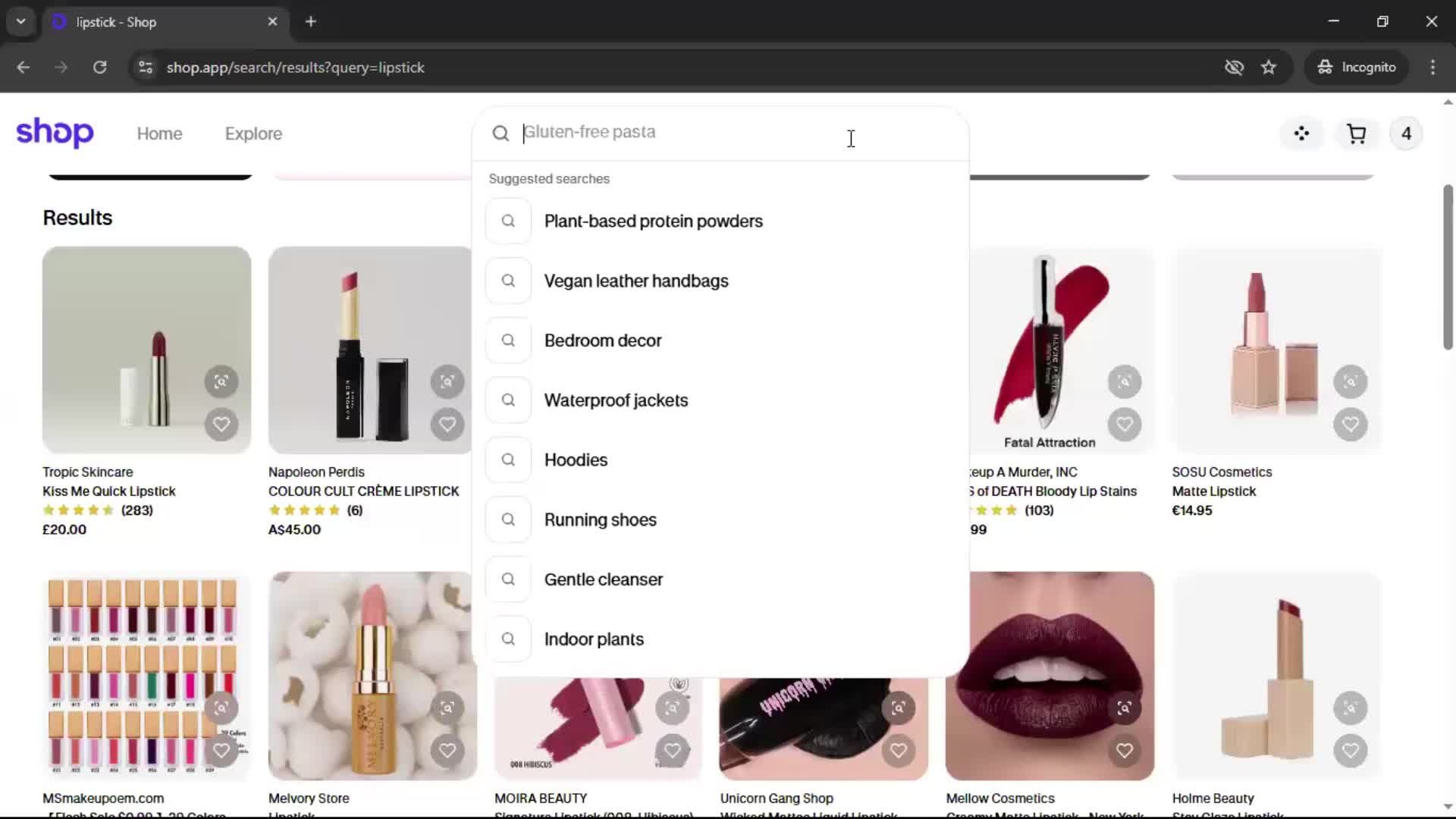Click the search input field
The height and width of the screenshot is (819, 1456).
click(x=682, y=133)
